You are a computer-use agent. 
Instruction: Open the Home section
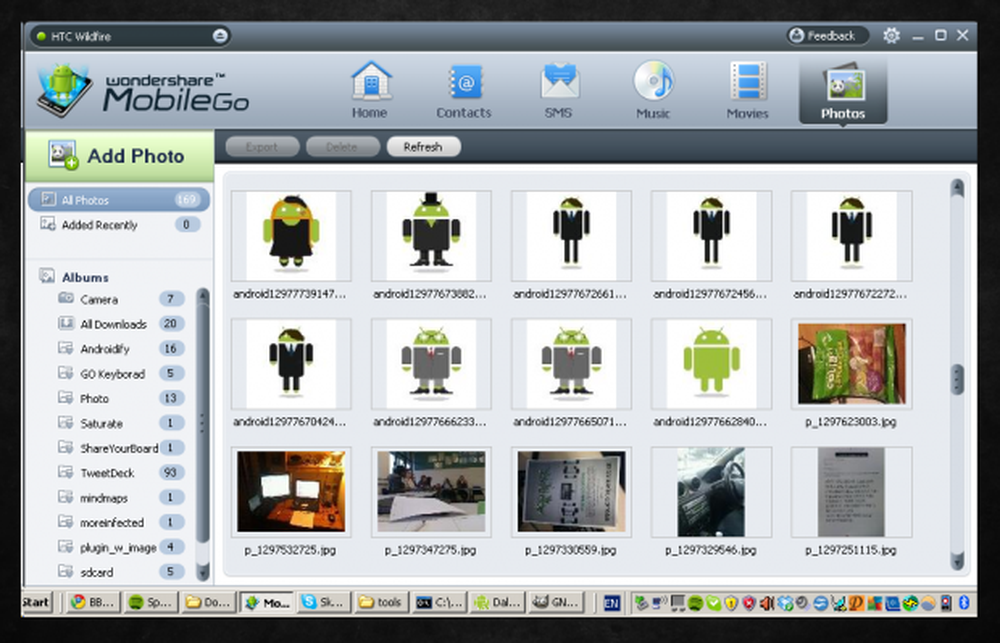pyautogui.click(x=370, y=90)
